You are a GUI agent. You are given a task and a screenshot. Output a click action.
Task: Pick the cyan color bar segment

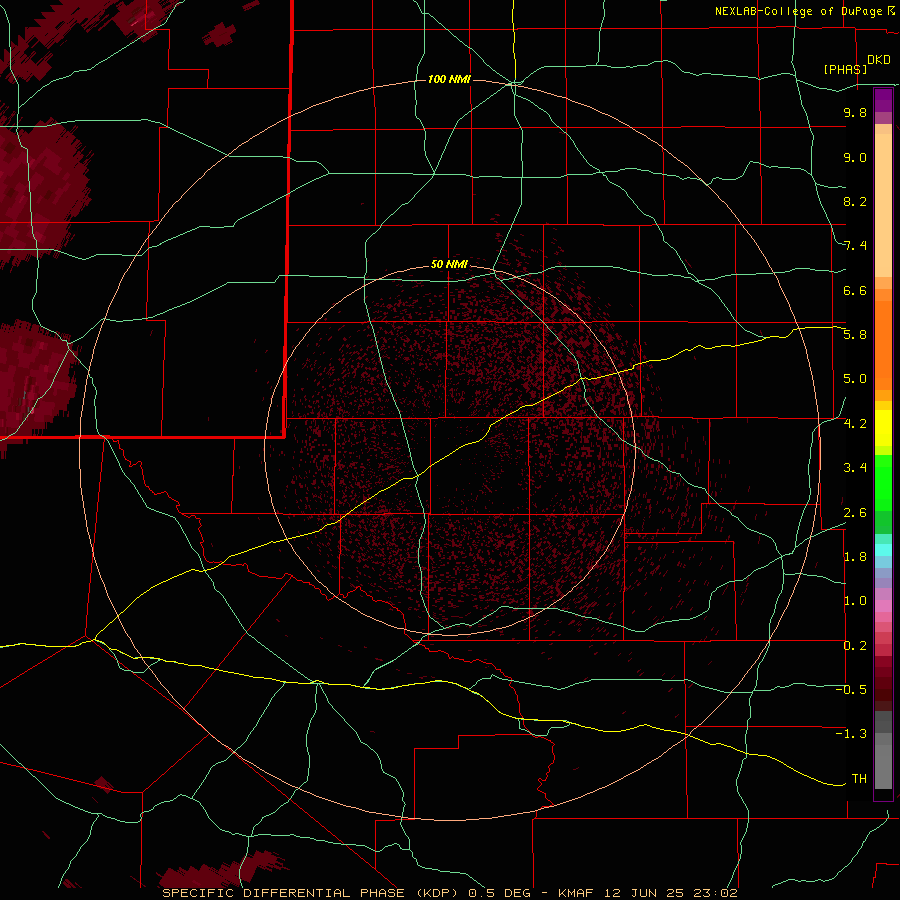click(883, 550)
